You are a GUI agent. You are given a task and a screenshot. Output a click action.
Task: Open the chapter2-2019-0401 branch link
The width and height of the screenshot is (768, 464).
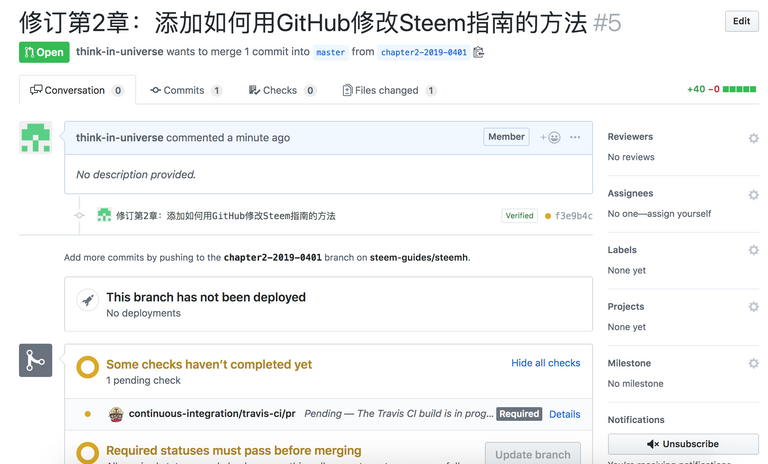tap(424, 52)
